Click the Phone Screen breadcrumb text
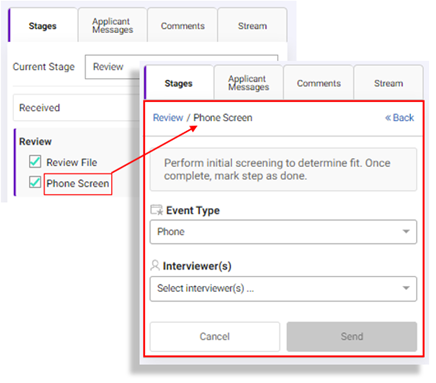 tap(223, 118)
